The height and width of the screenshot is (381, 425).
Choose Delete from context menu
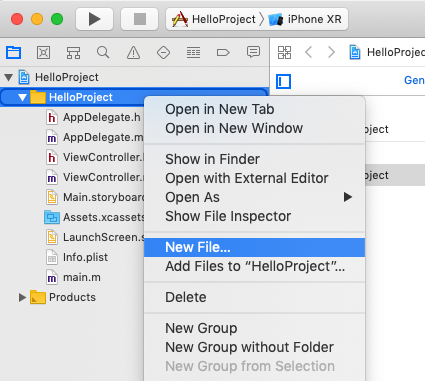[x=254, y=297]
